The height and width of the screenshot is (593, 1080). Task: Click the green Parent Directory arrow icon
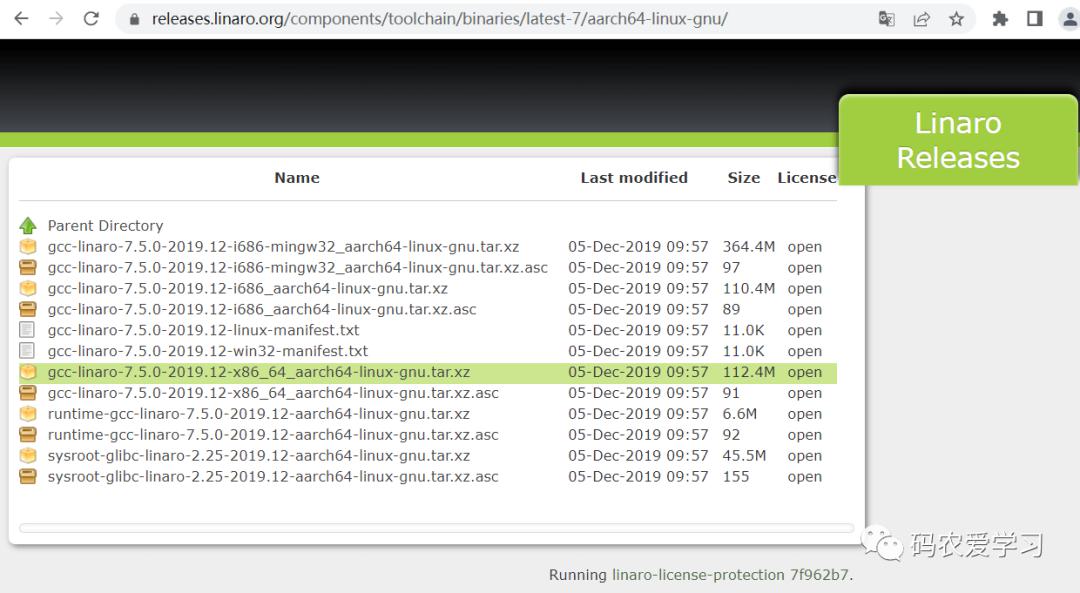28,225
